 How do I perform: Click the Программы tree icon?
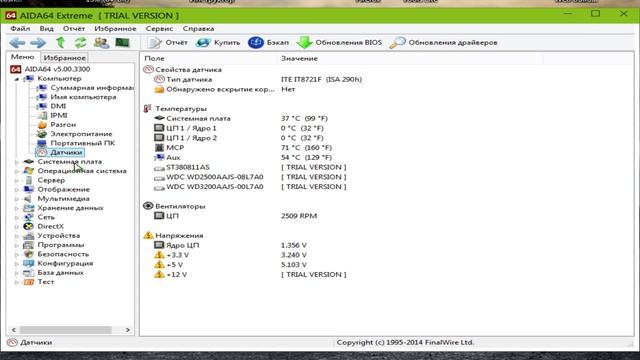[x=29, y=245]
